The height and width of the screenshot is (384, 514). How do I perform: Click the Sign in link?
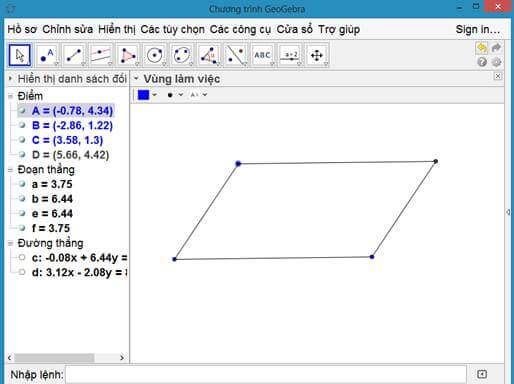tap(478, 29)
